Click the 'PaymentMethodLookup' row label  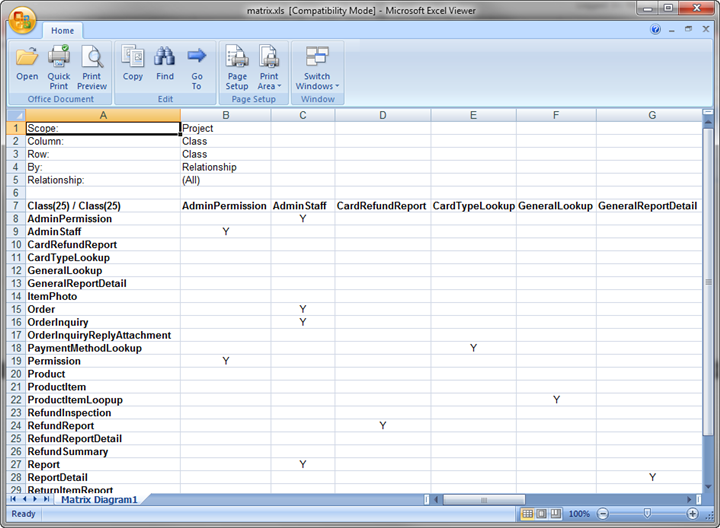[103, 348]
